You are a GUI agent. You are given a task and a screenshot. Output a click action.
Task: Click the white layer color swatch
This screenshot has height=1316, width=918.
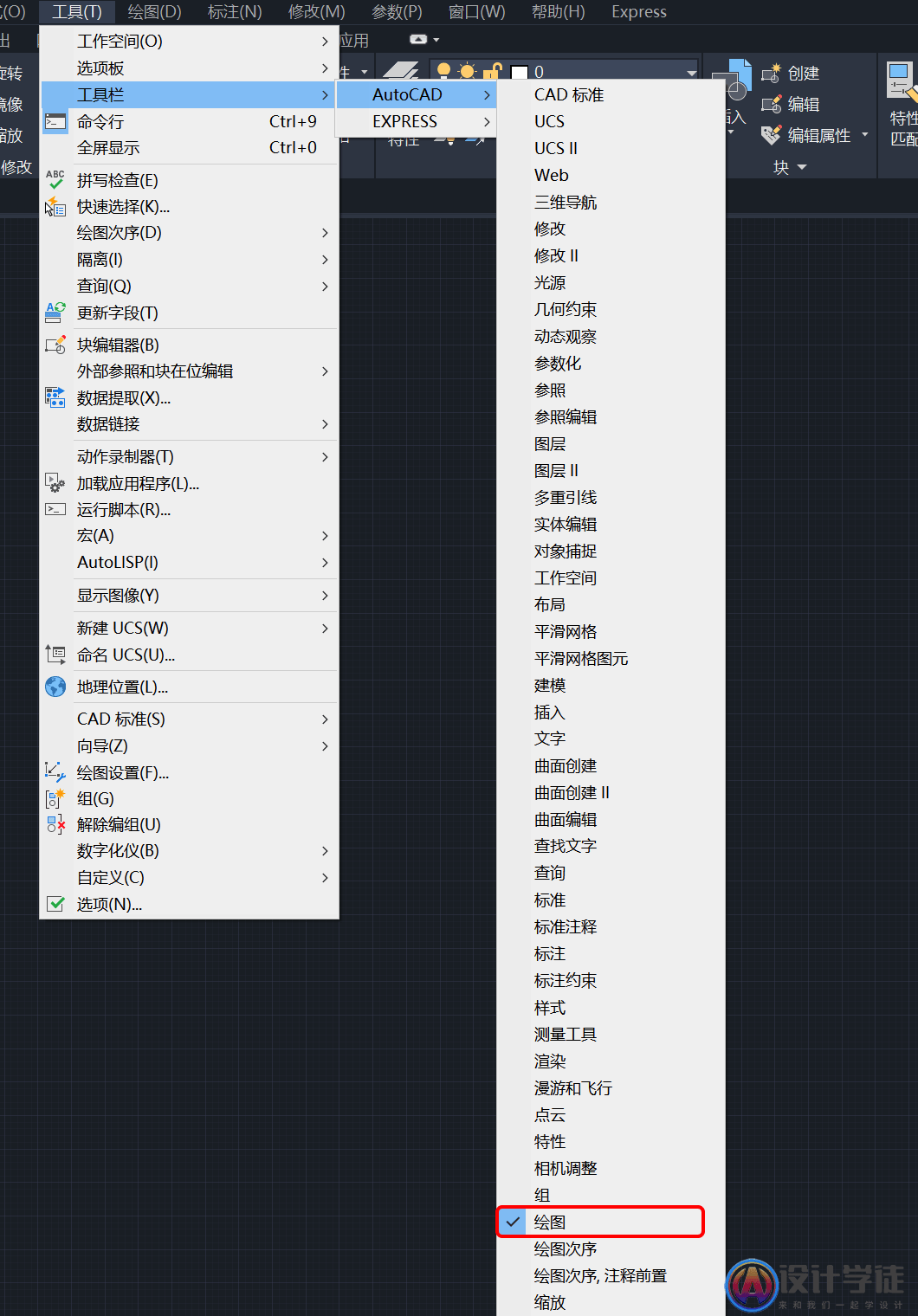[x=520, y=72]
